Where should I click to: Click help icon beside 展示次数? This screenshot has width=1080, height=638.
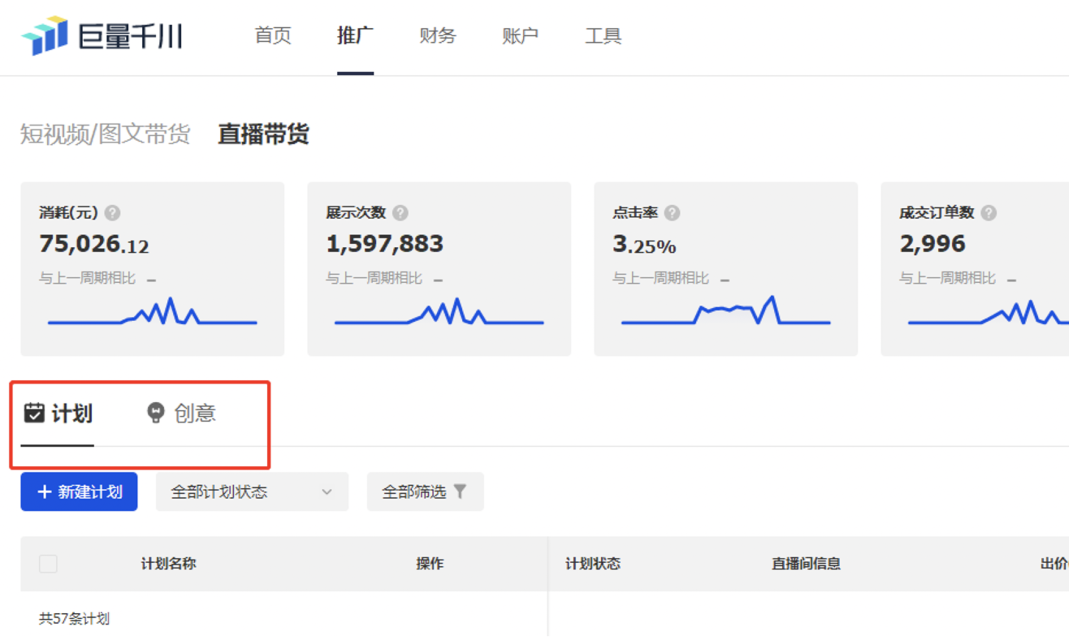tap(400, 213)
